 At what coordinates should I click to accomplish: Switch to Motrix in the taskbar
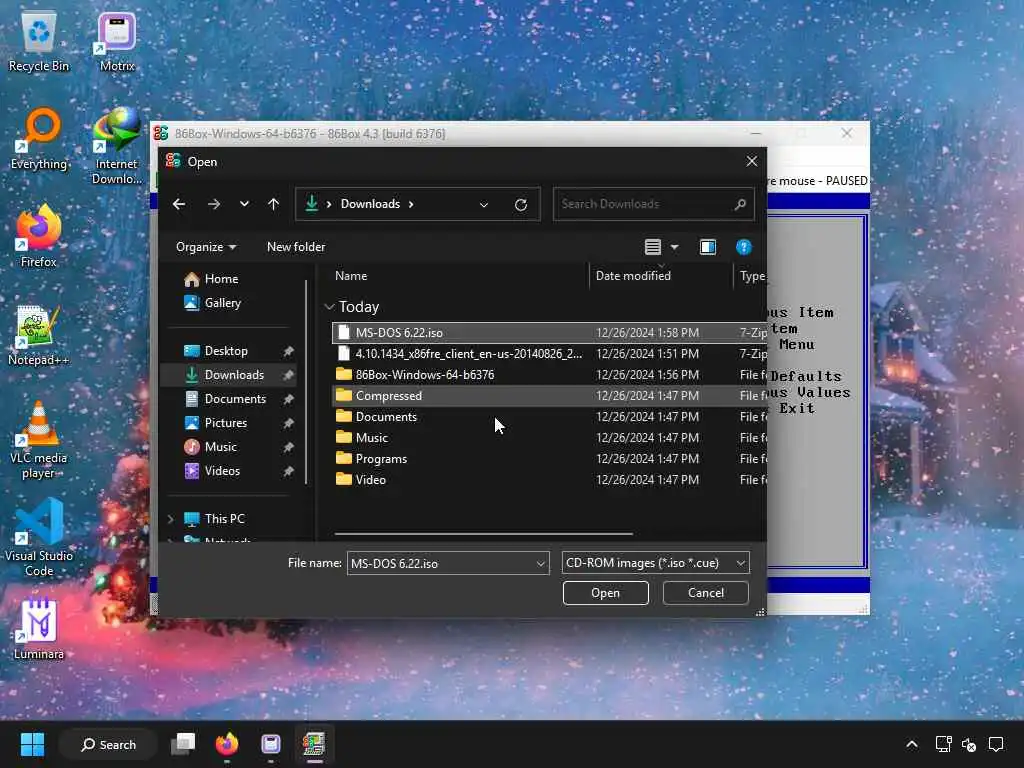270,744
